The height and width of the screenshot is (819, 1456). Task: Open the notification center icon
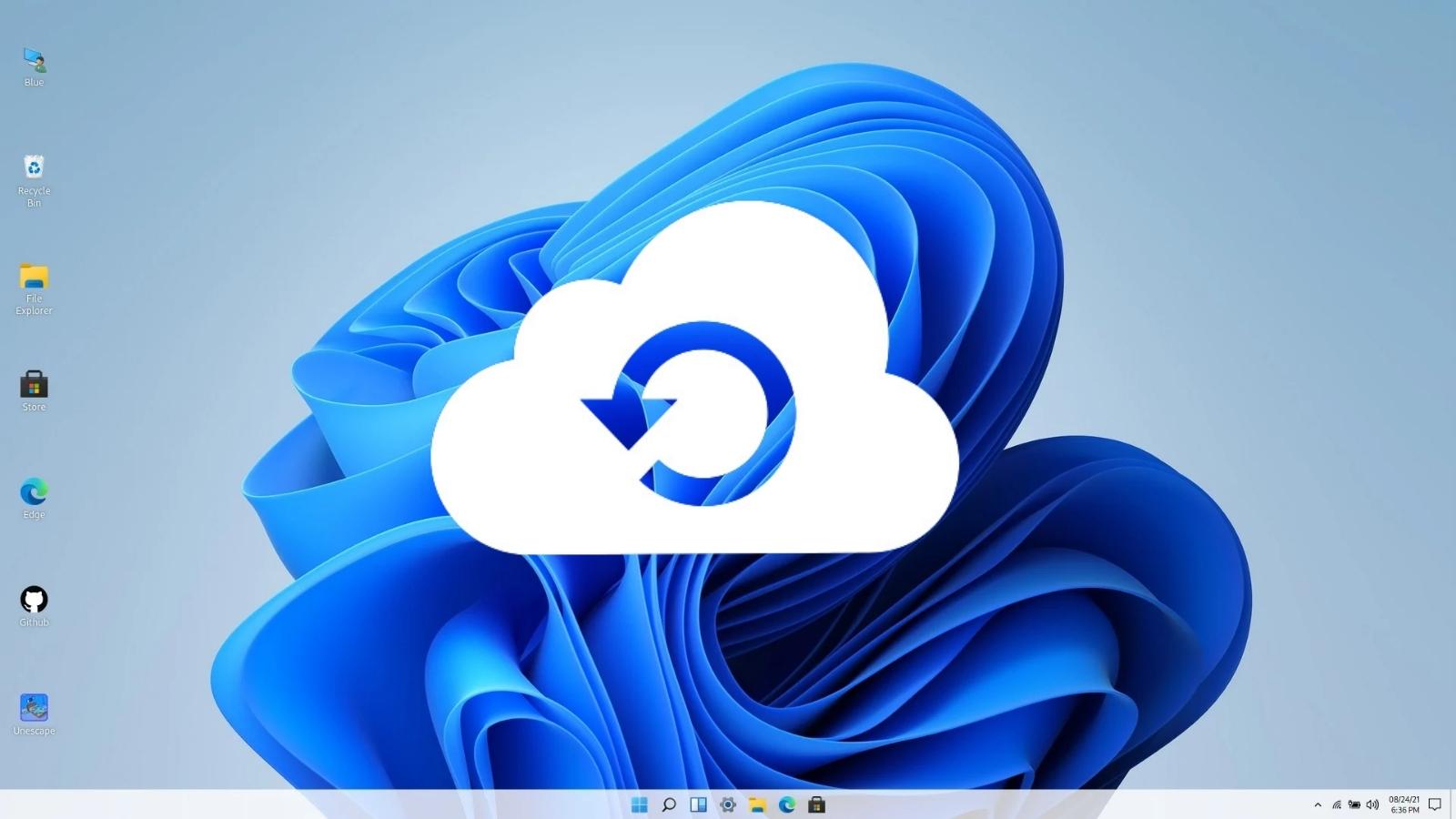tap(1435, 804)
